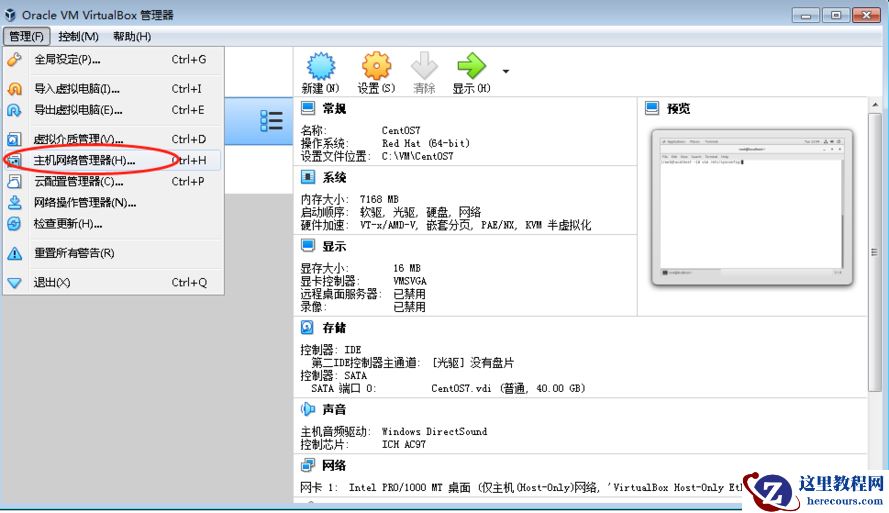
Task: Click the VirtualBox logo in title bar
Action: click(10, 15)
